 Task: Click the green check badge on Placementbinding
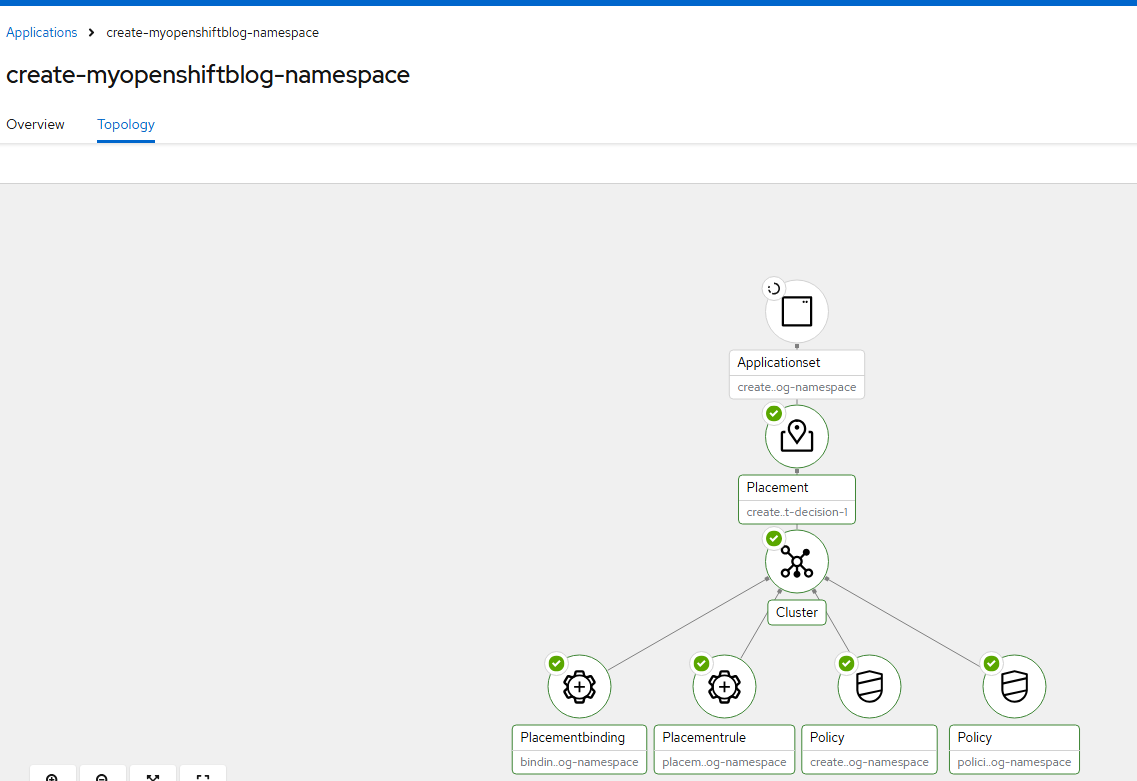coord(556,664)
